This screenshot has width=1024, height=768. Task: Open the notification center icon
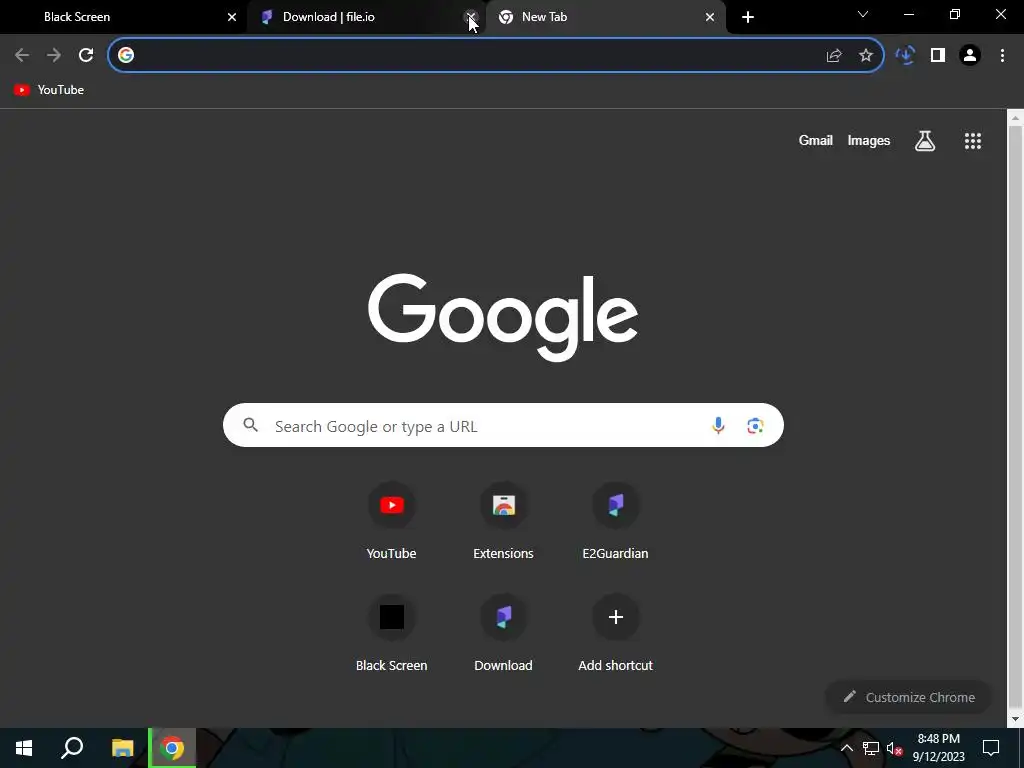pos(991,748)
